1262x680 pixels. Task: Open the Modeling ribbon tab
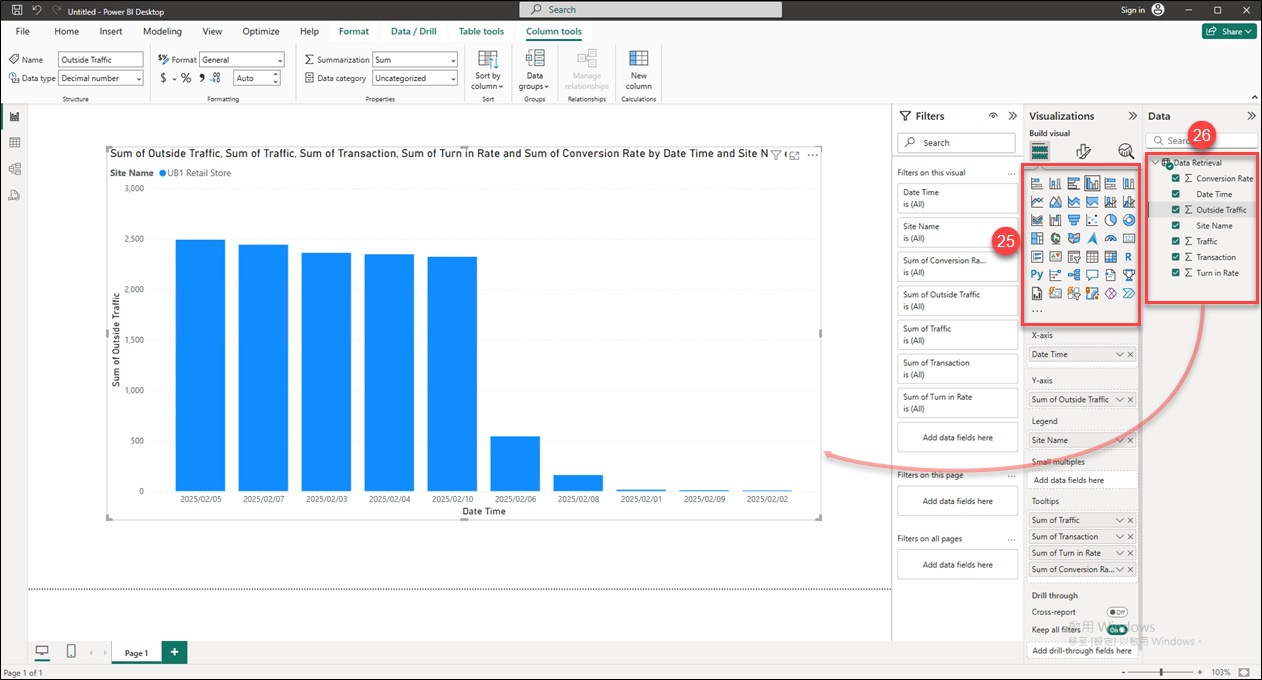pyautogui.click(x=162, y=32)
